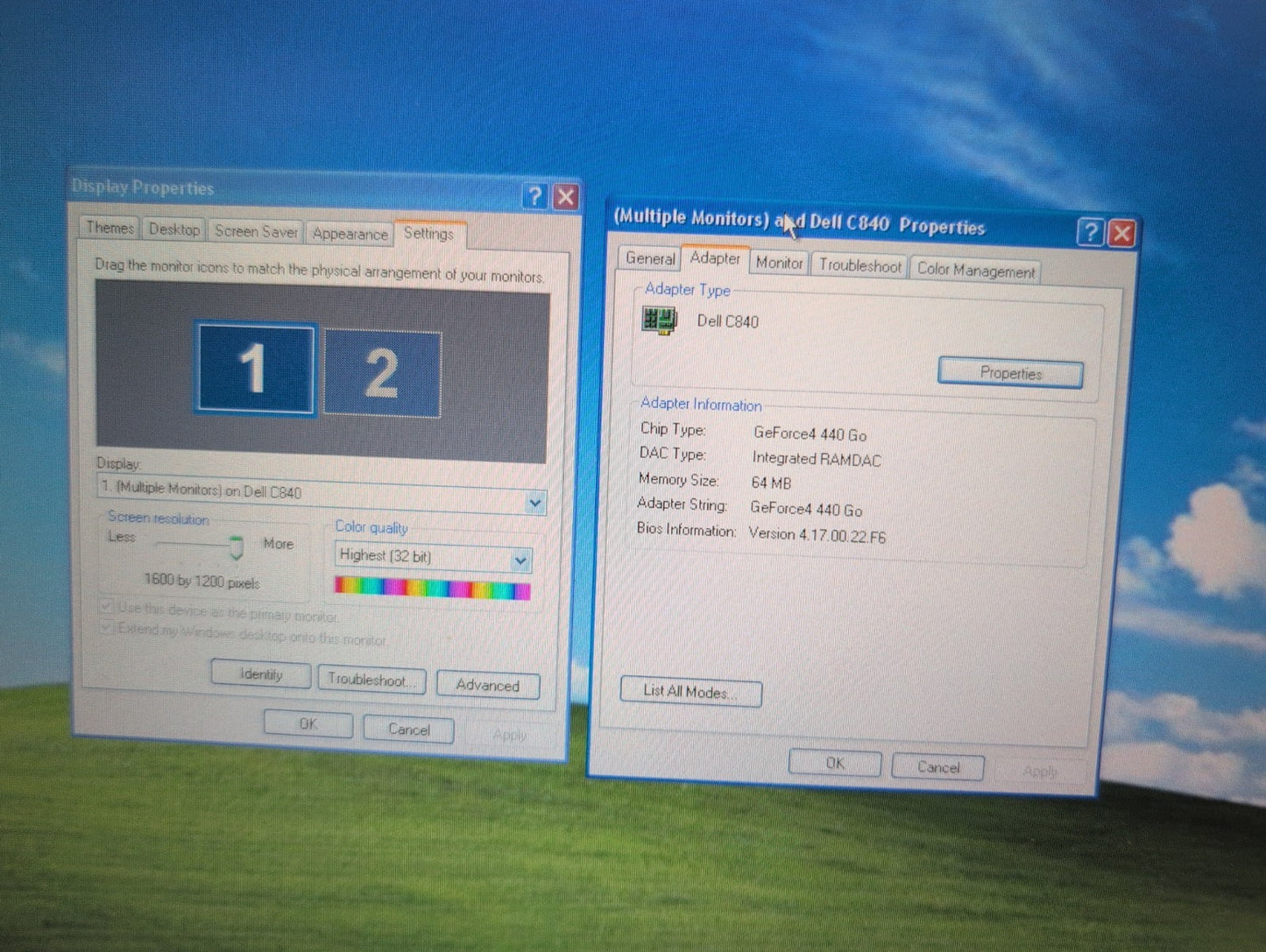Switch to the Monitor tab

pyautogui.click(x=779, y=263)
